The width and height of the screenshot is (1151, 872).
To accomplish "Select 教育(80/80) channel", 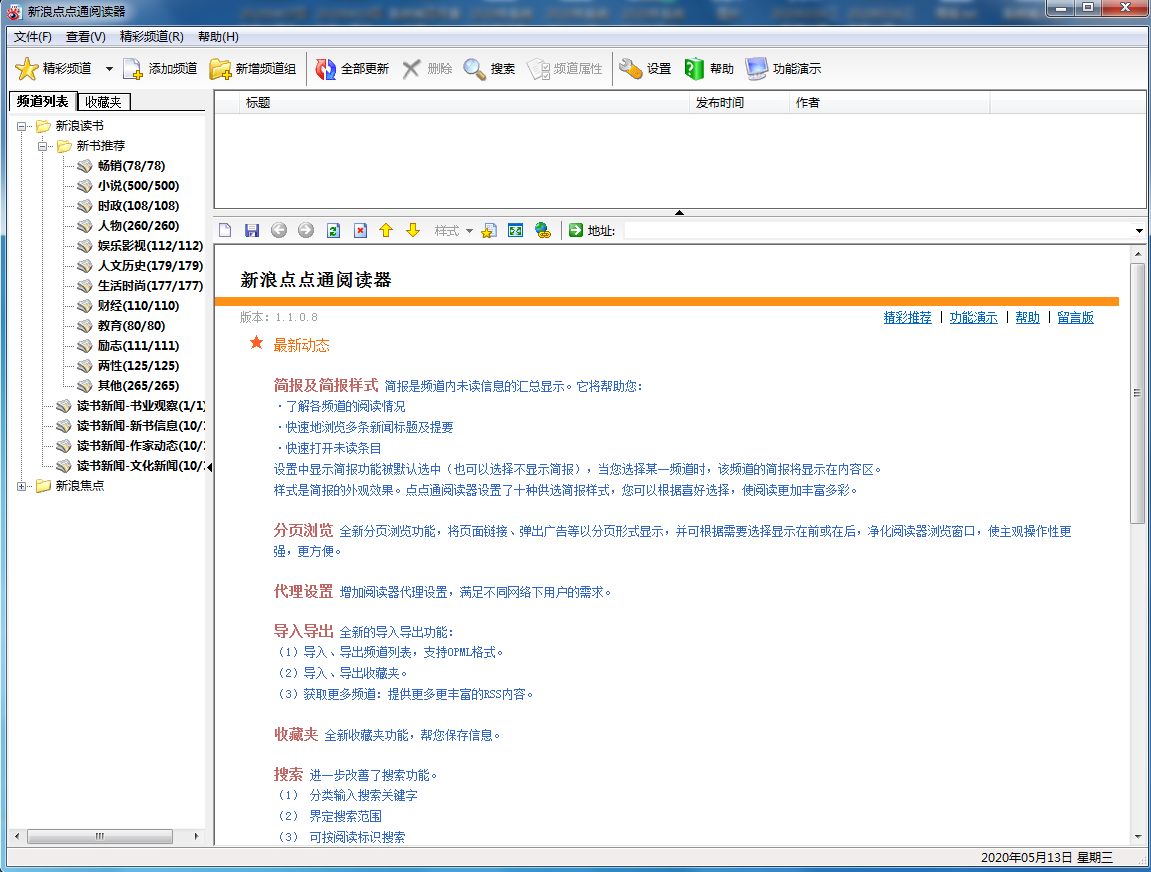I will click(131, 325).
